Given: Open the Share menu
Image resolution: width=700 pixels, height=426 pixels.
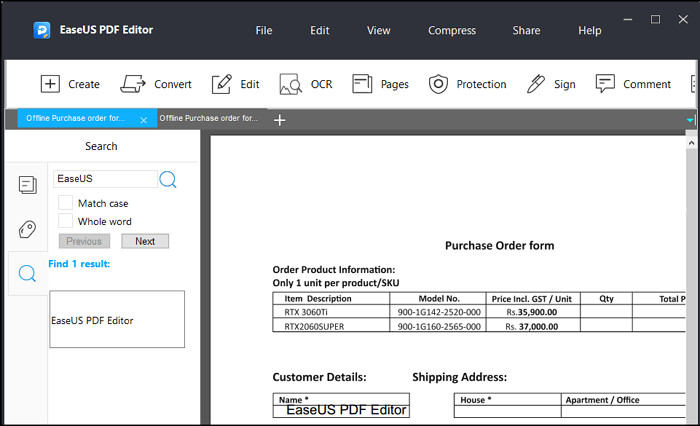Looking at the screenshot, I should click(526, 30).
